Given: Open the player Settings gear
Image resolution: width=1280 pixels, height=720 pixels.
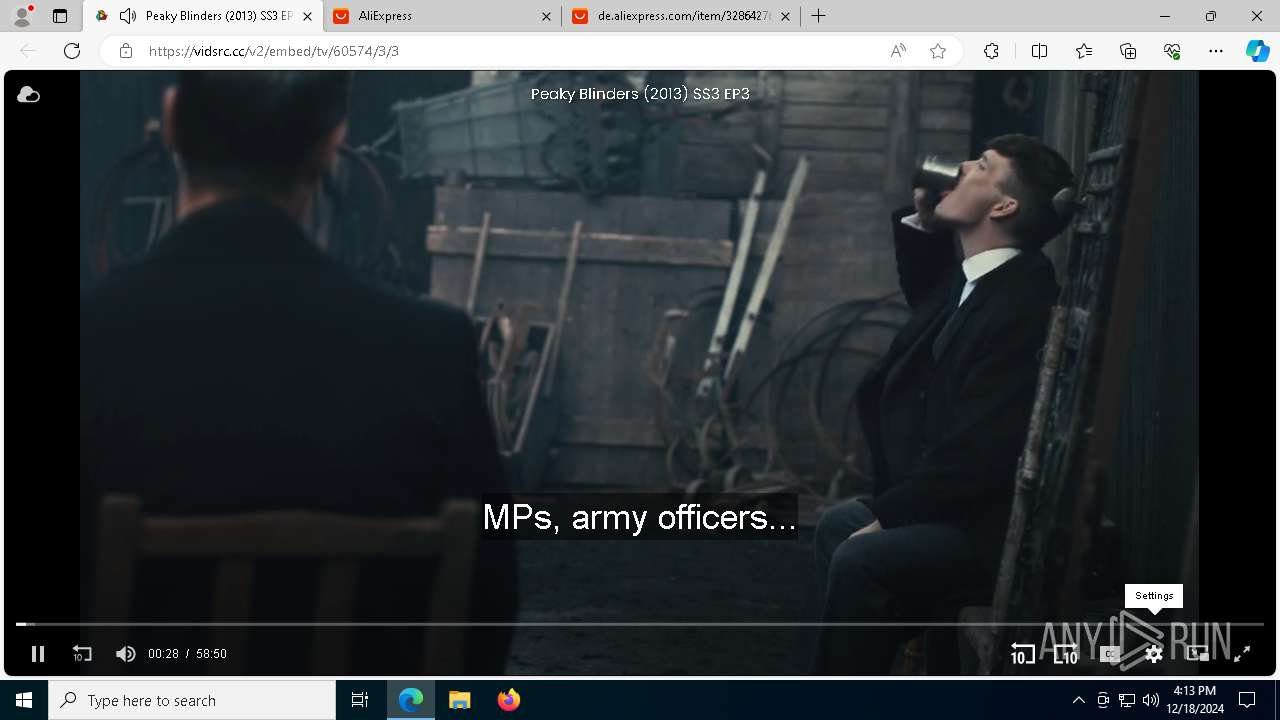Looking at the screenshot, I should (x=1154, y=654).
